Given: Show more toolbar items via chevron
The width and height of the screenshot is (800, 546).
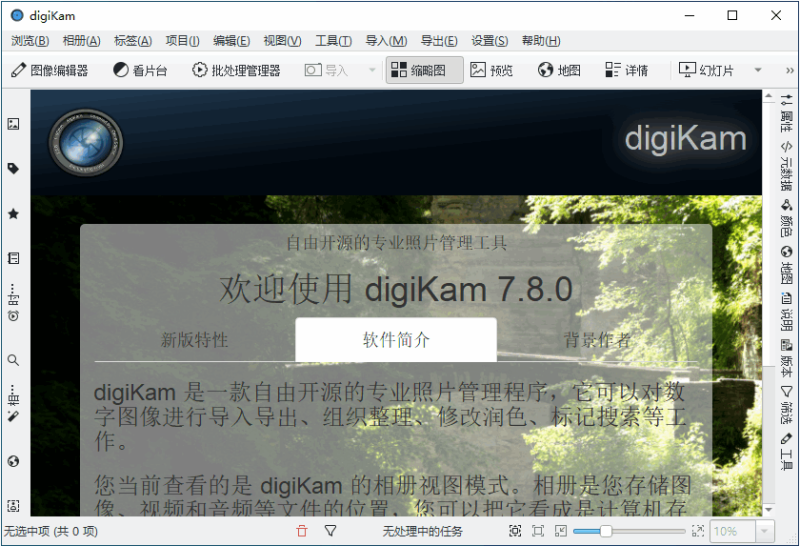Looking at the screenshot, I should click(789, 70).
